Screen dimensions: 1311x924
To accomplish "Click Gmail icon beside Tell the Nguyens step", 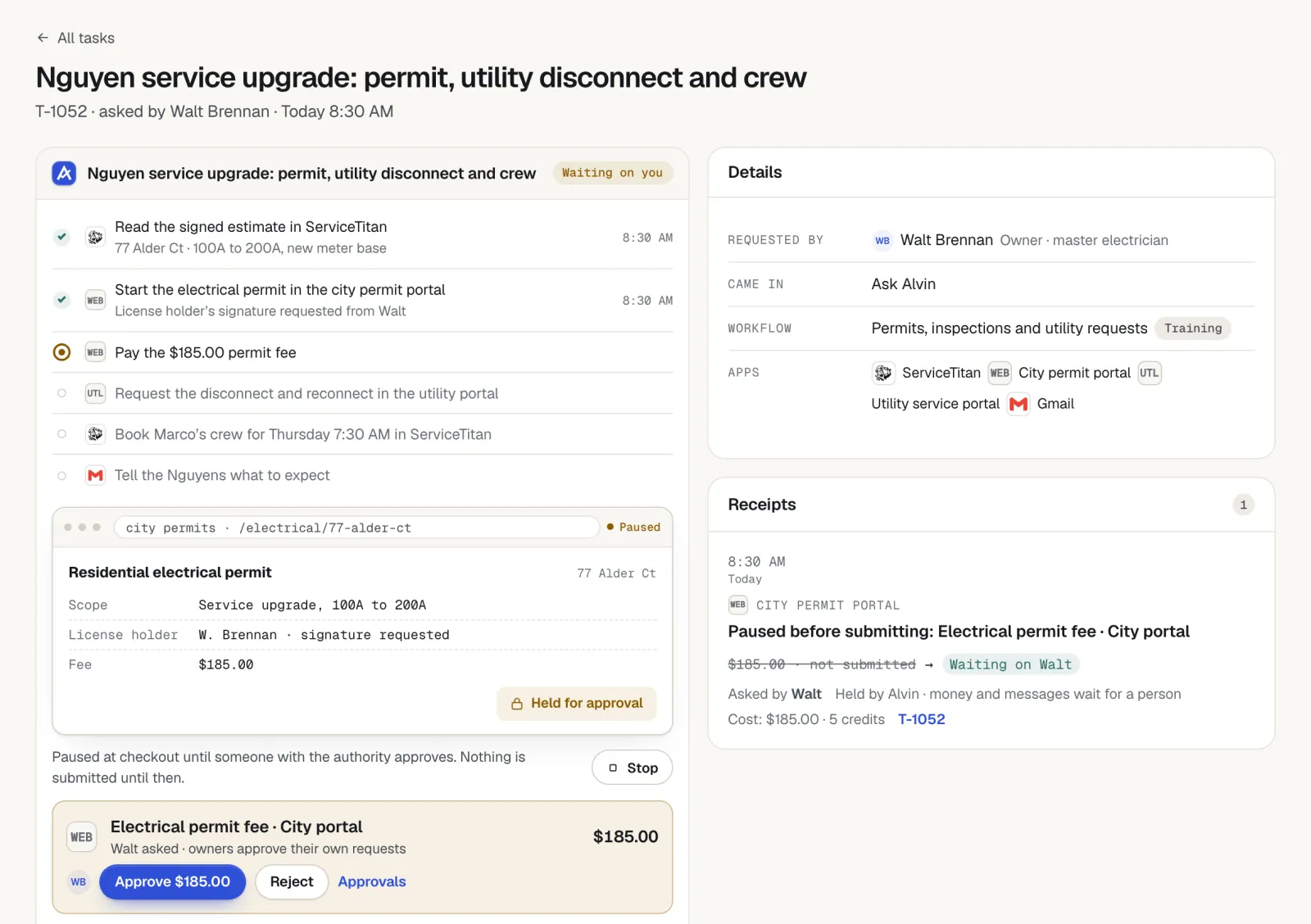I will (x=95, y=475).
